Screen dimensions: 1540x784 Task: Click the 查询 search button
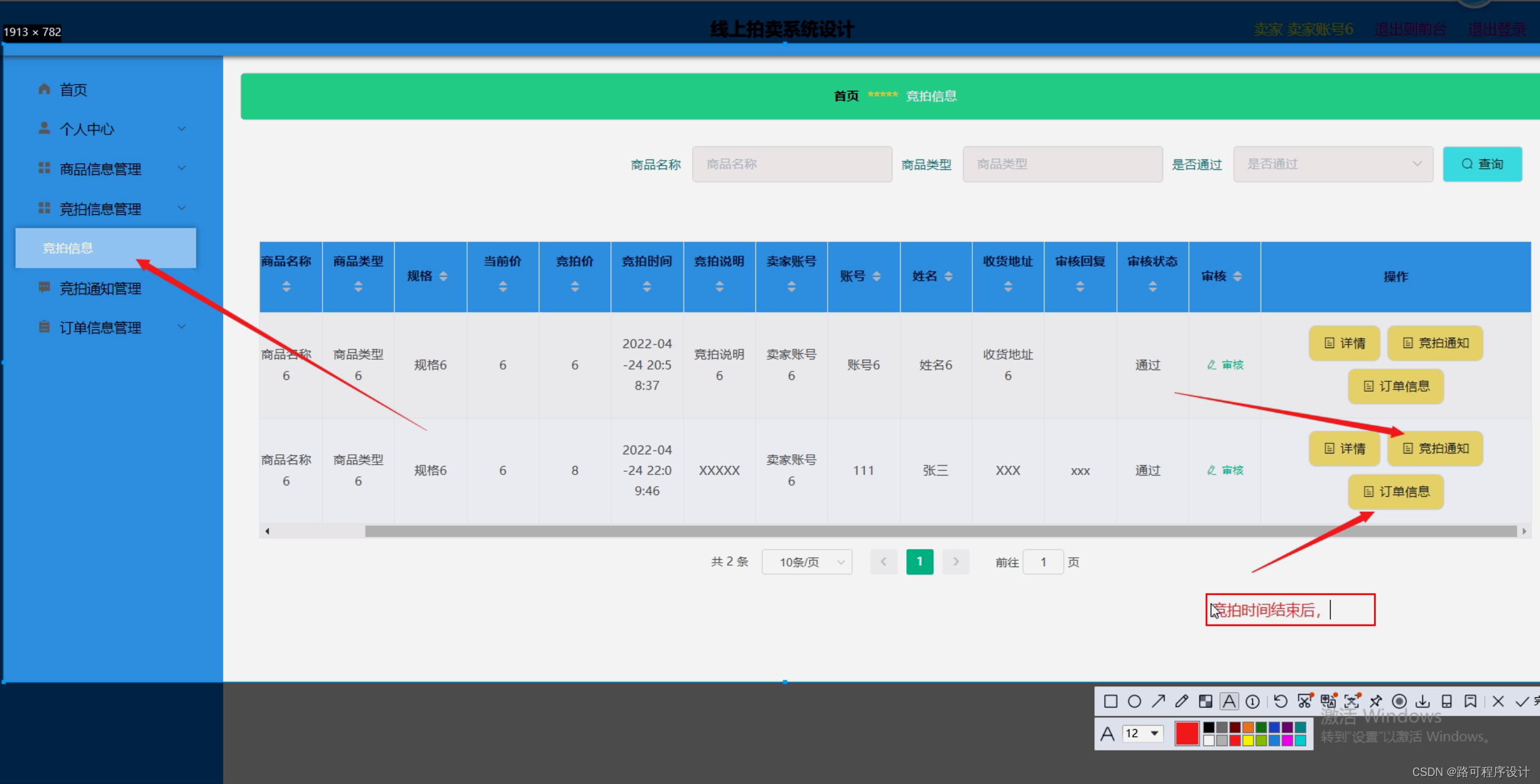coord(1482,164)
